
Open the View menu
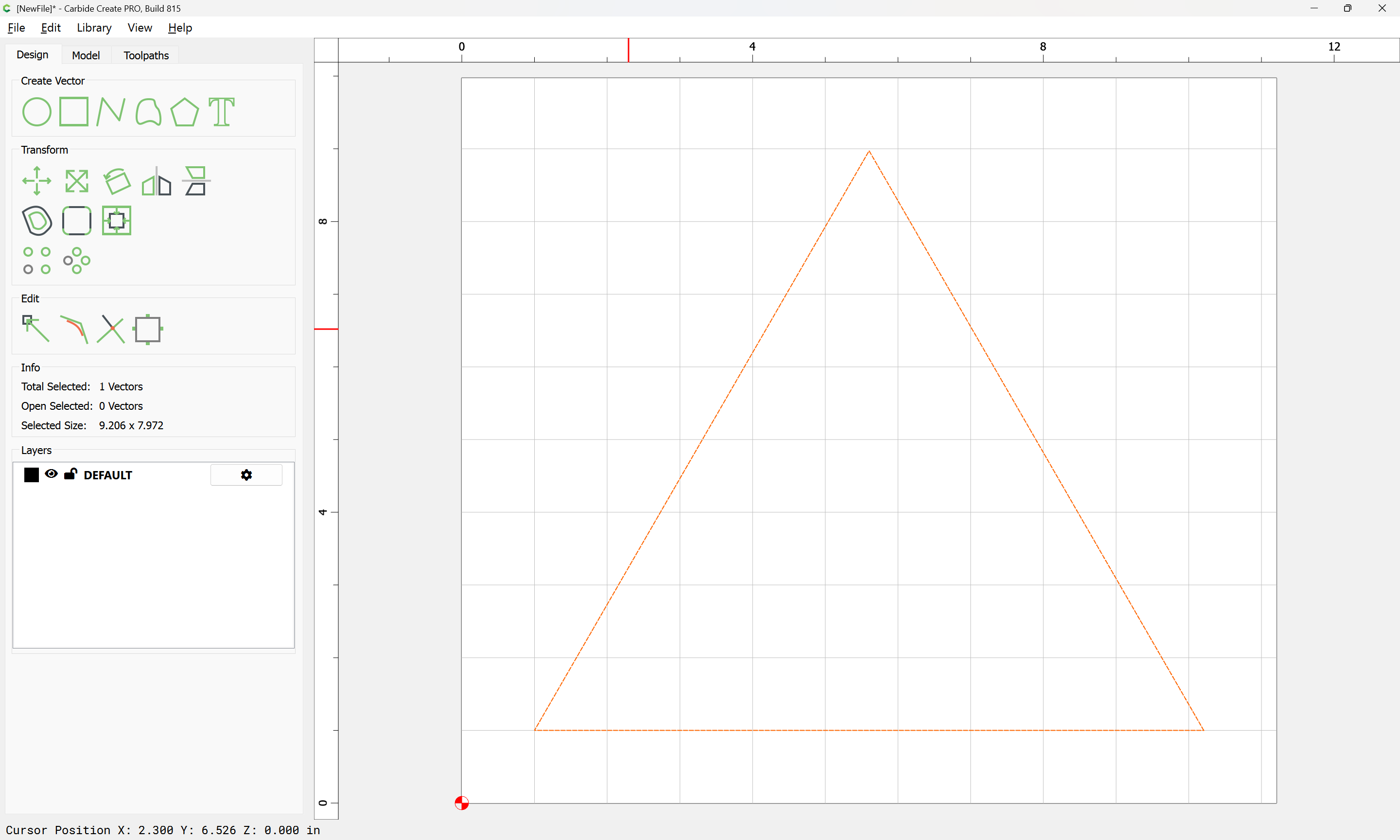tap(139, 27)
